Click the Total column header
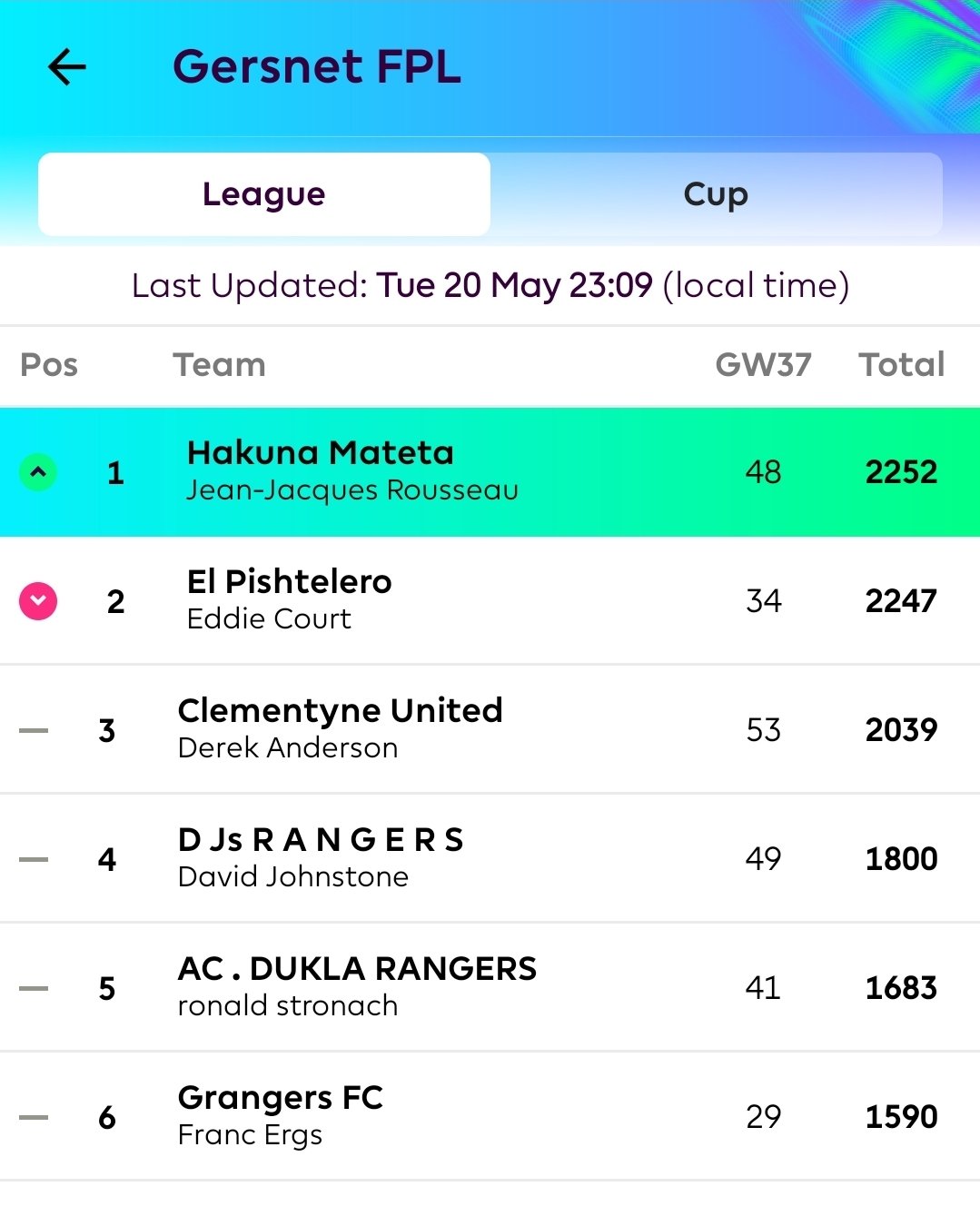Viewport: 980px width, 1226px height. click(902, 365)
